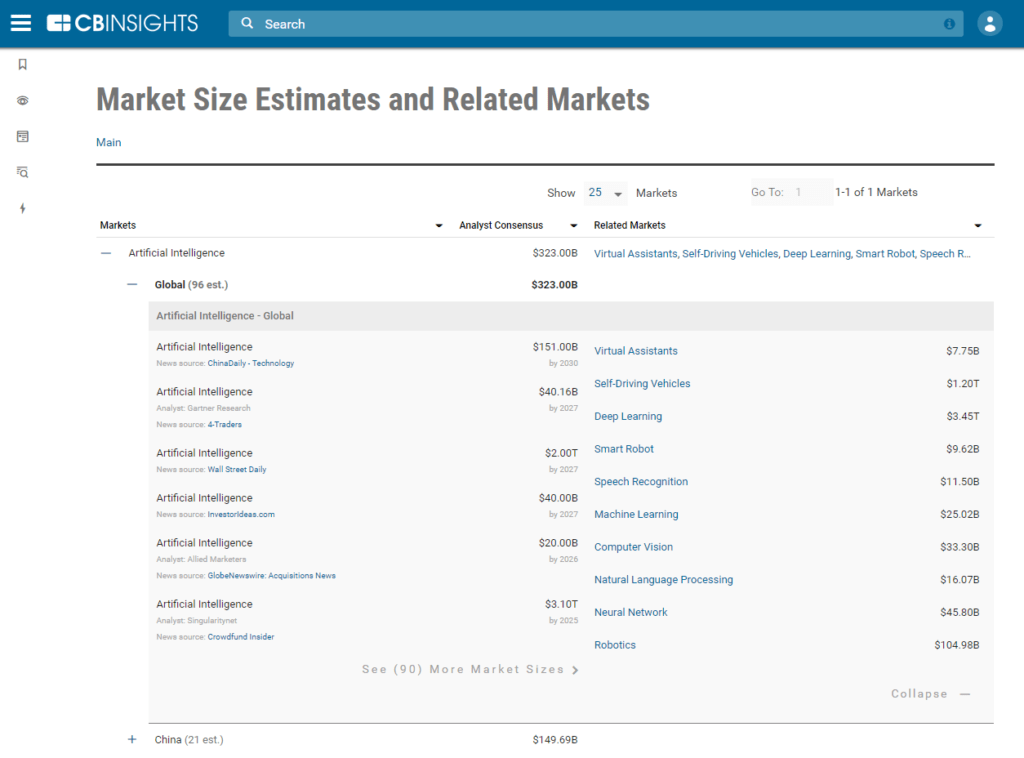Viewport: 1024px width, 758px height.
Task: Expand the China (21 est.) row
Action: coord(132,739)
